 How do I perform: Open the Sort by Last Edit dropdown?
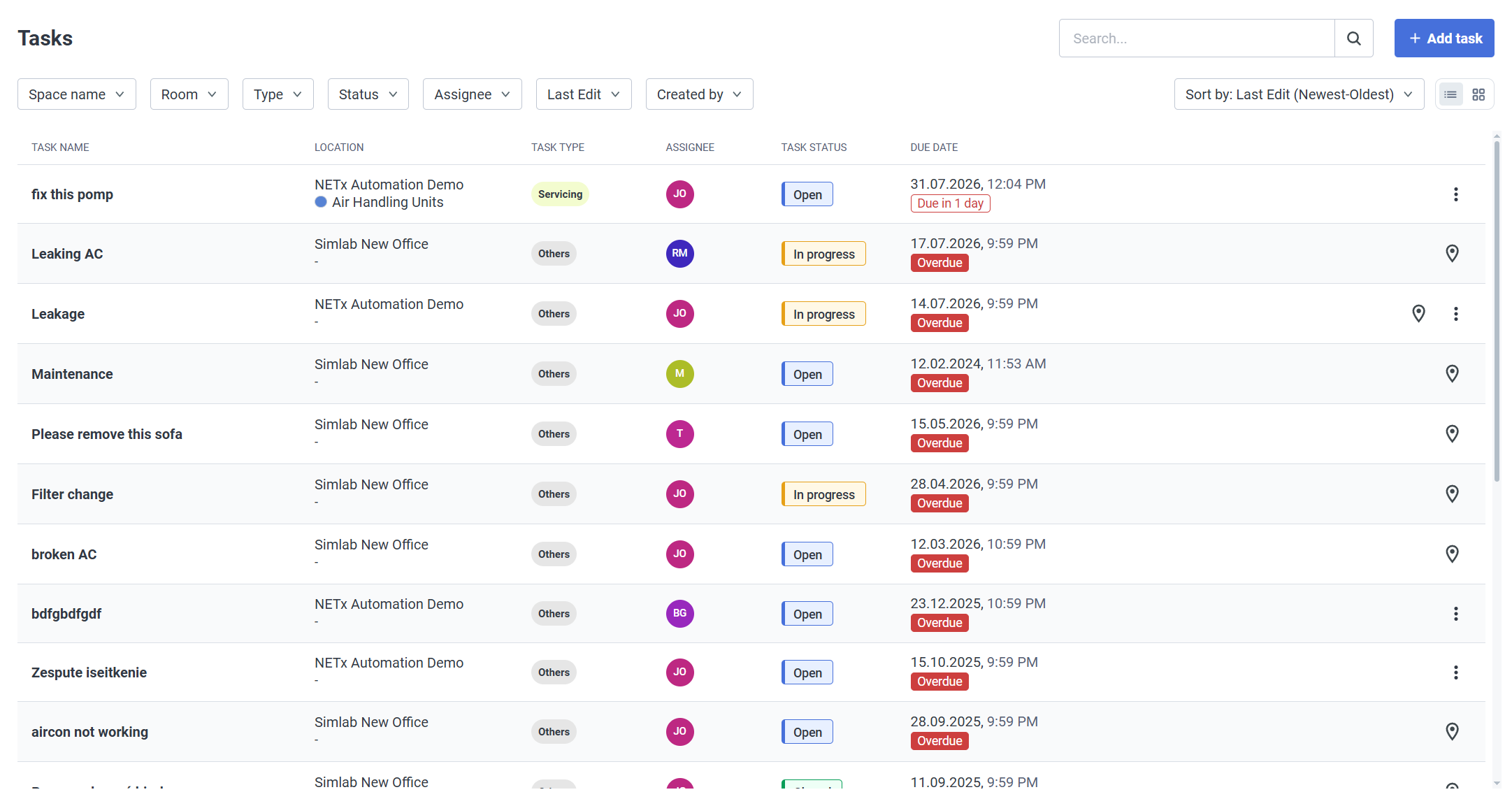click(x=1299, y=94)
